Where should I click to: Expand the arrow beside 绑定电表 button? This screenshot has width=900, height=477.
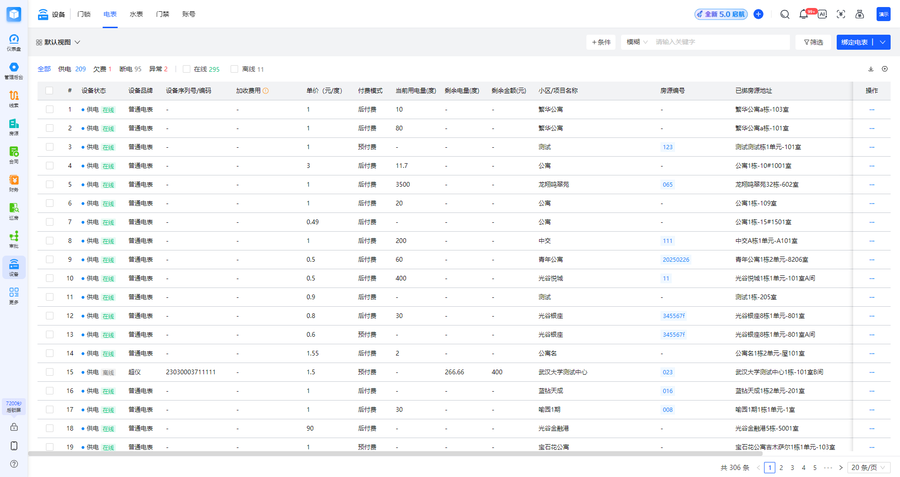[x=883, y=42]
